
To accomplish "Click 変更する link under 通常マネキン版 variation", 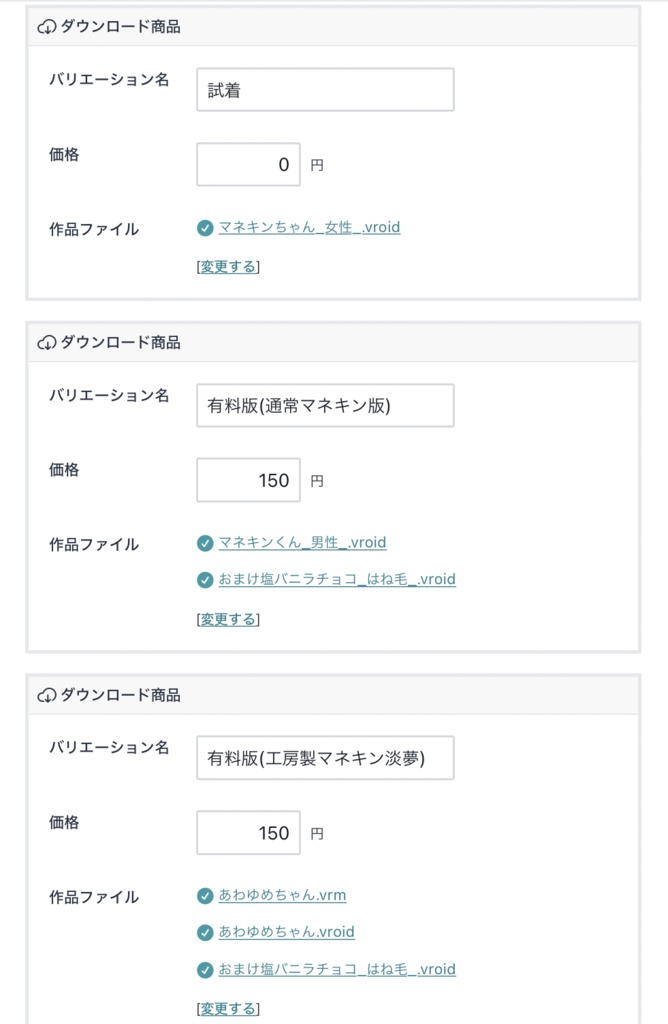I will 228,620.
